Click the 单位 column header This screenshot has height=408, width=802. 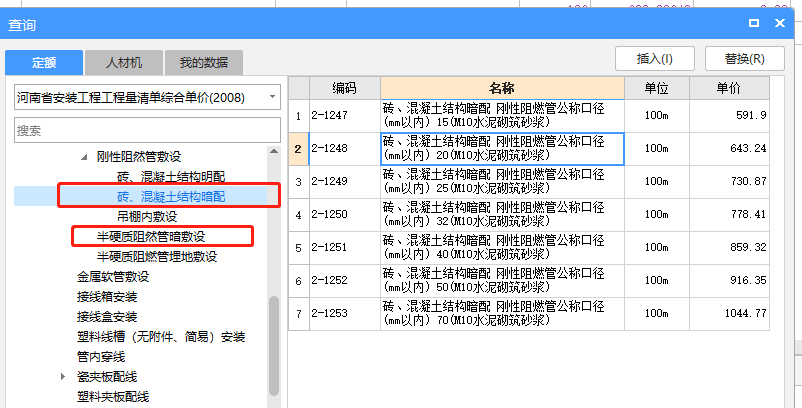(657, 88)
